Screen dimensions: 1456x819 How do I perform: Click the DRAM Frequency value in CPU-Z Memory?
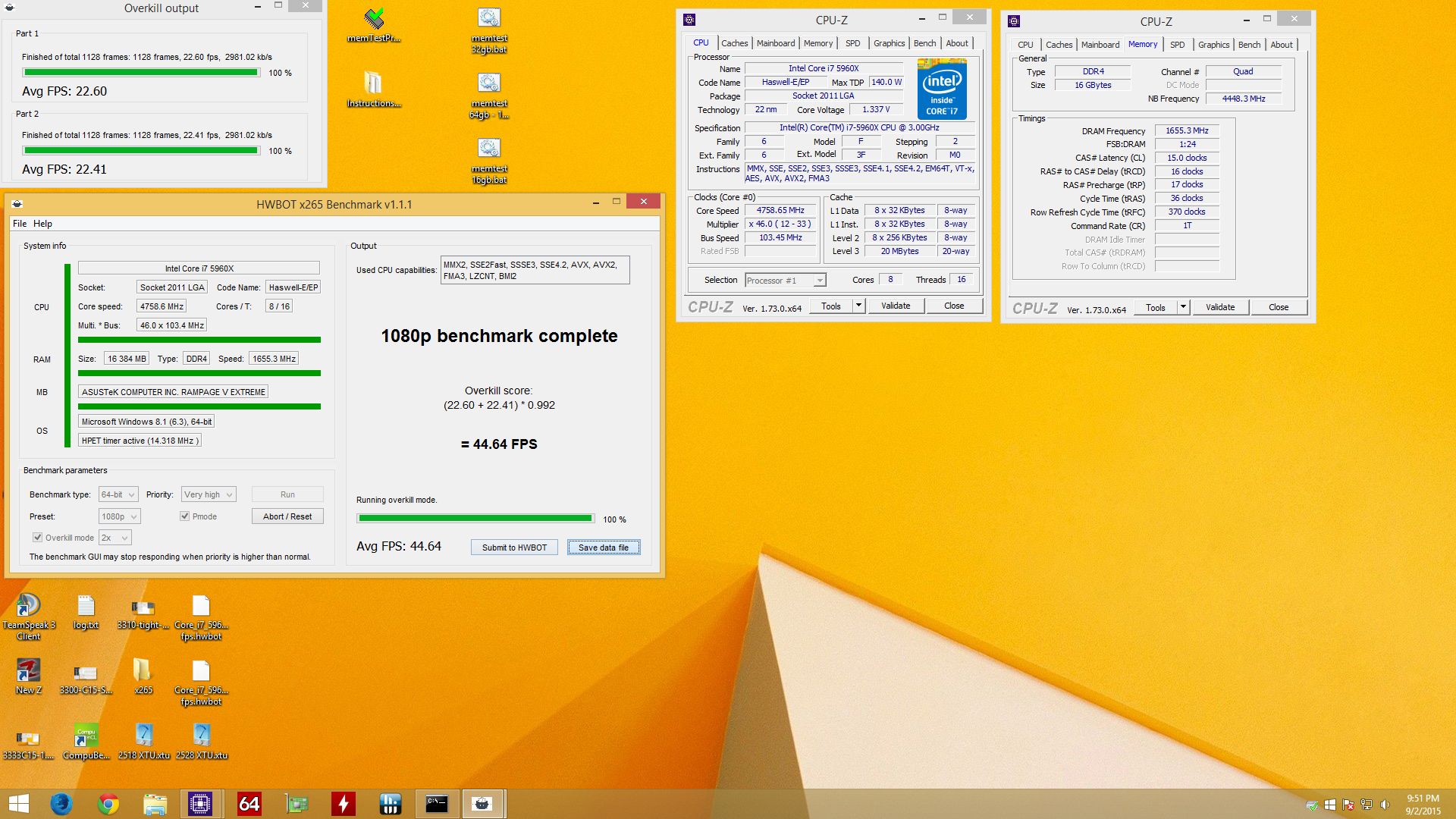coord(1187,130)
